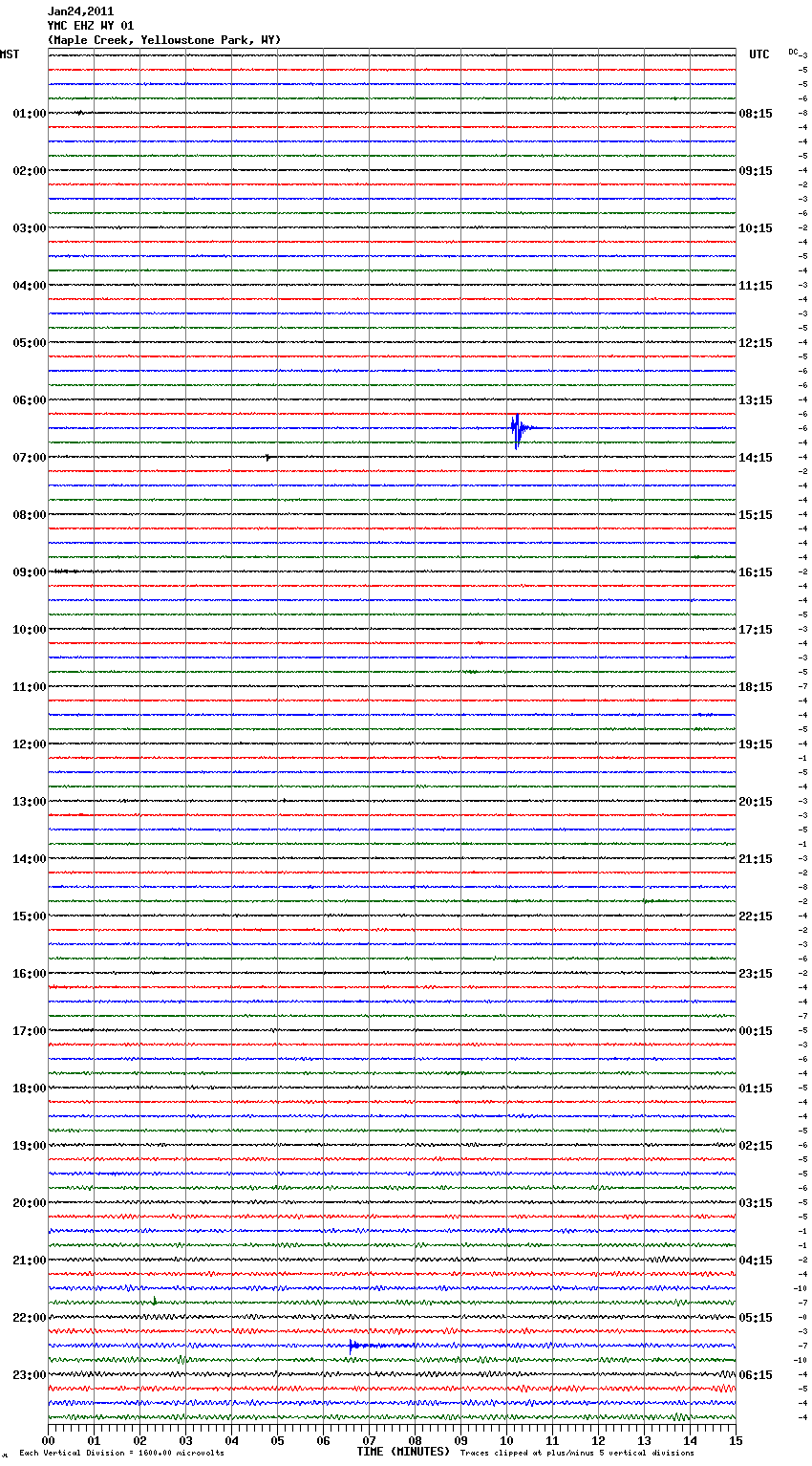Viewport: 812px width, 1466px height.
Task: Click the 02:15 UTC time label
Action: [756, 1146]
